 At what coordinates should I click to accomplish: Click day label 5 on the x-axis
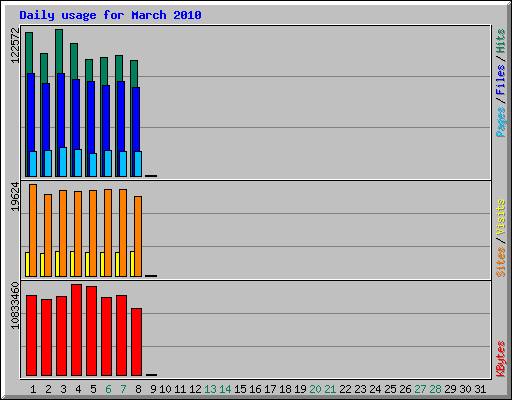(x=93, y=389)
